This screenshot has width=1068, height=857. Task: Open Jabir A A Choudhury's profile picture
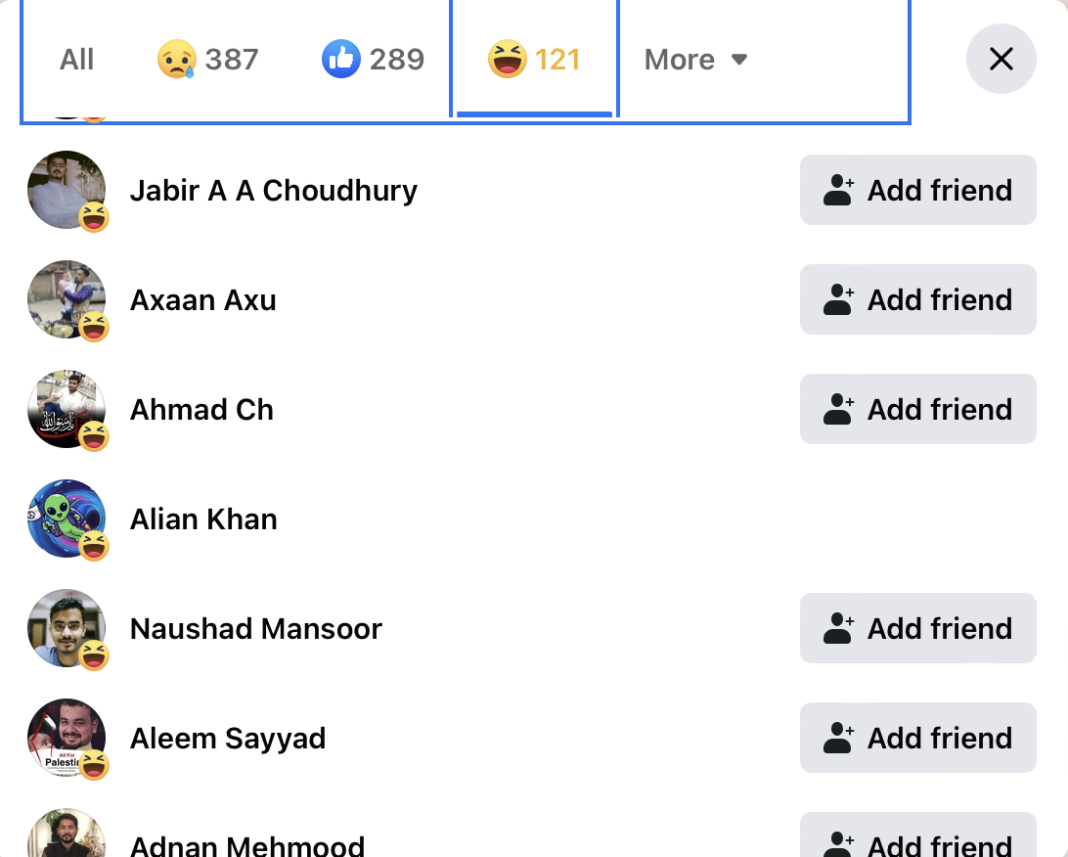(x=66, y=190)
